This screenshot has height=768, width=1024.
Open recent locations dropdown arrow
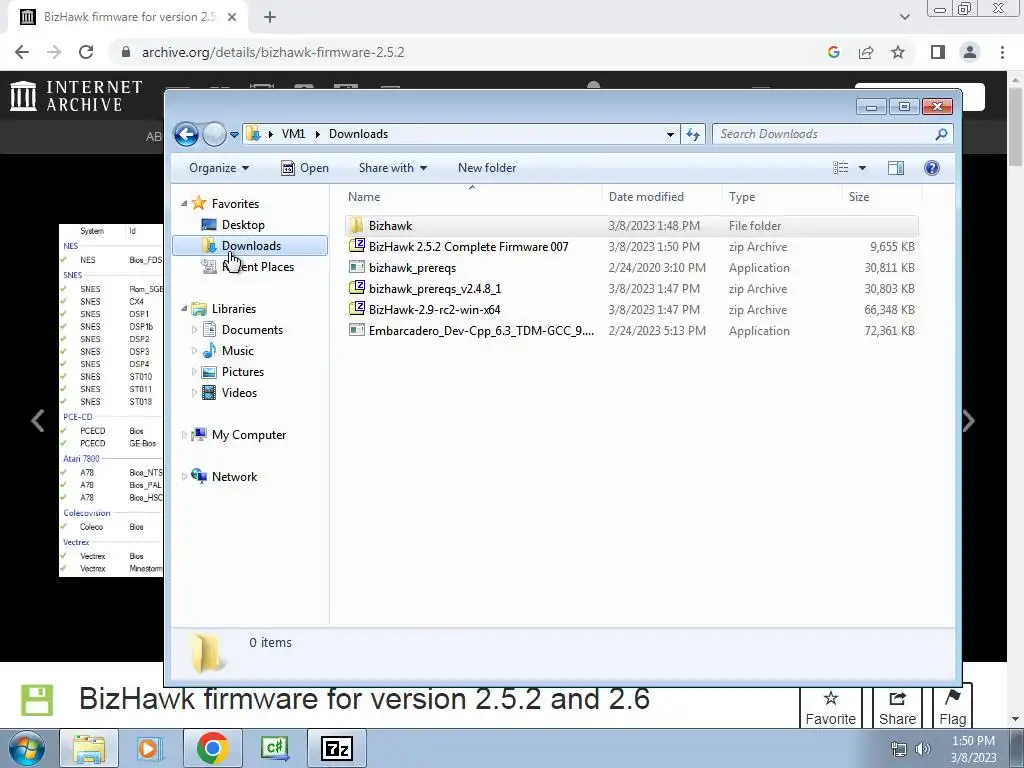tap(234, 135)
